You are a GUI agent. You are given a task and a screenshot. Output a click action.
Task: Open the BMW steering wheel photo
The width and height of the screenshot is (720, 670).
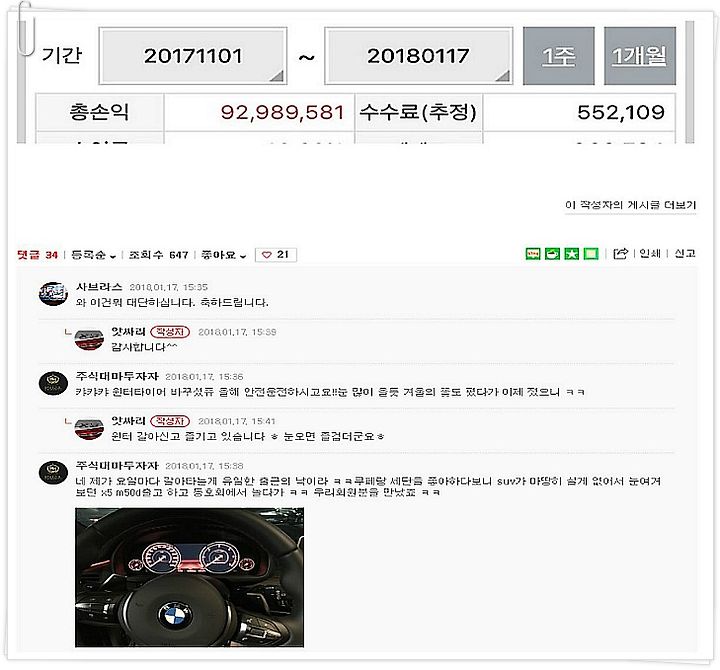[189, 577]
